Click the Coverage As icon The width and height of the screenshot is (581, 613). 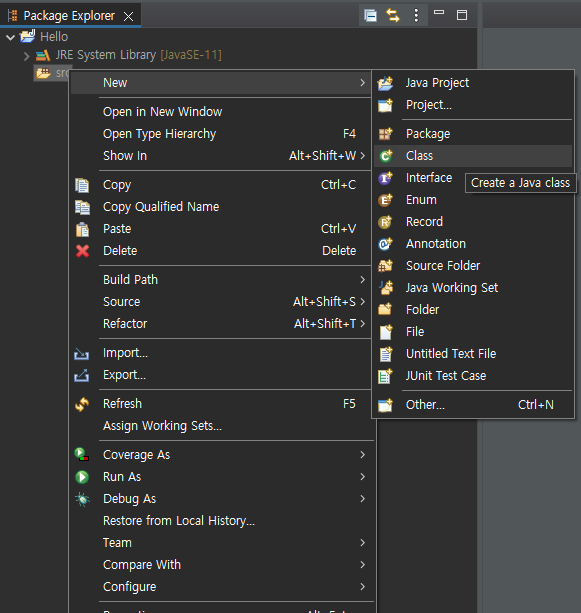coord(82,455)
